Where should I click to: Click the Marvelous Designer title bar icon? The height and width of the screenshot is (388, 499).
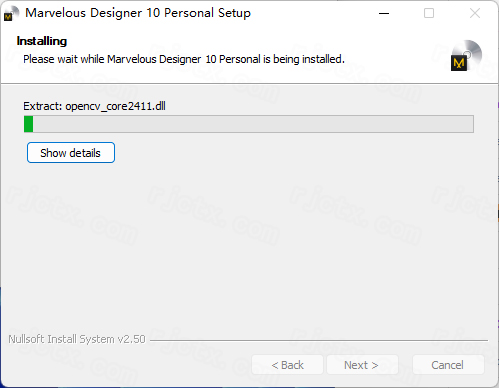[10, 14]
